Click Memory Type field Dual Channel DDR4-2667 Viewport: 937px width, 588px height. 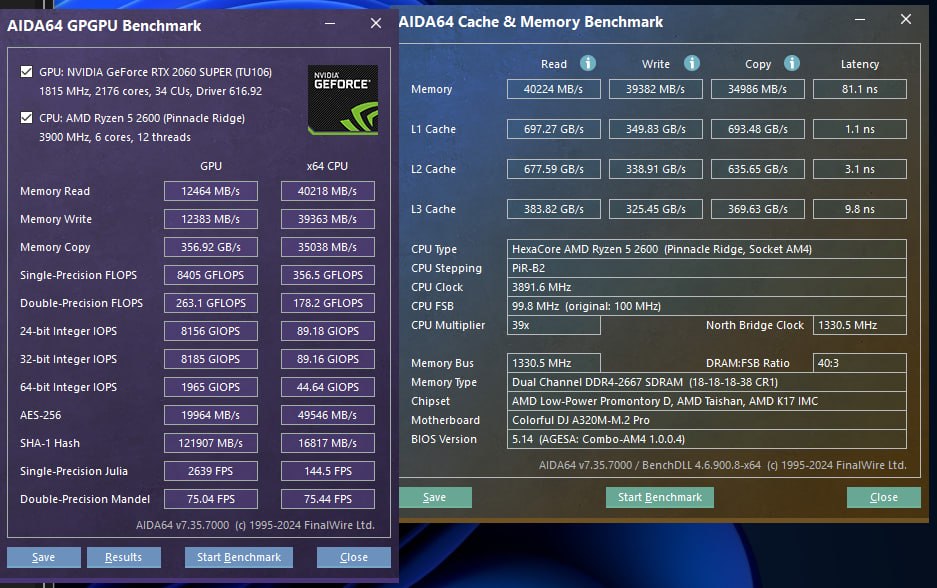tap(707, 382)
